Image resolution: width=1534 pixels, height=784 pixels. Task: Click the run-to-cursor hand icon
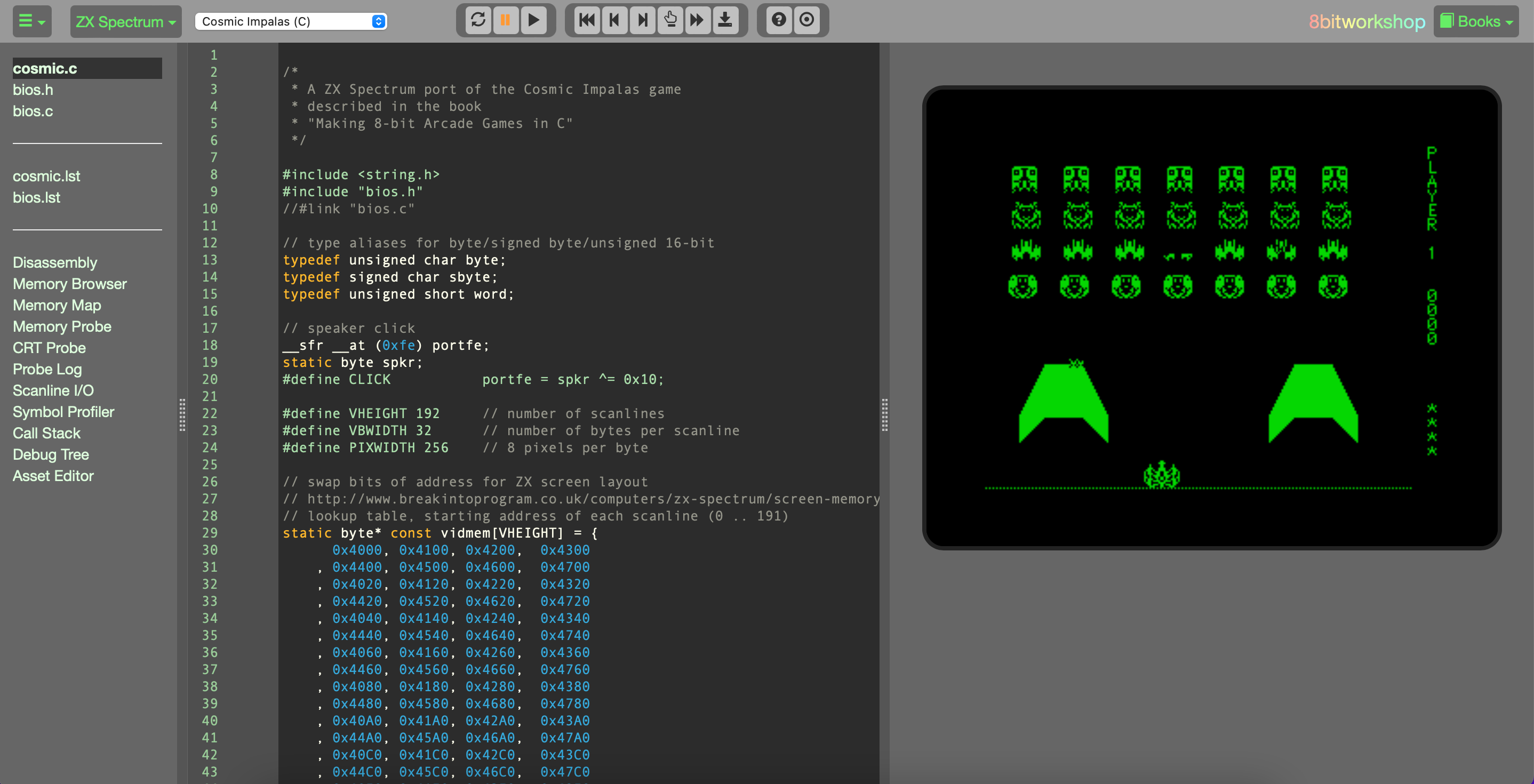tap(670, 20)
